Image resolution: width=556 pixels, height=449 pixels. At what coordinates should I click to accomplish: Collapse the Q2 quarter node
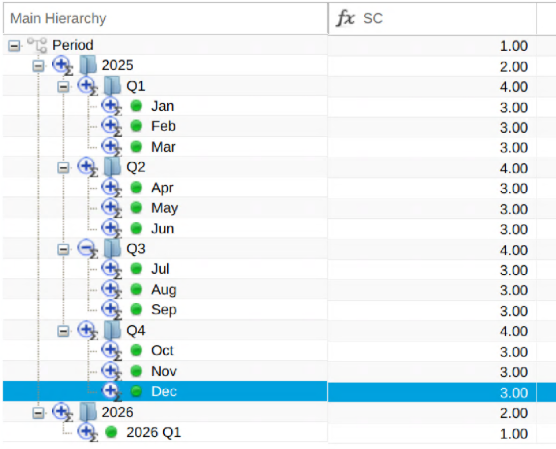(63, 168)
